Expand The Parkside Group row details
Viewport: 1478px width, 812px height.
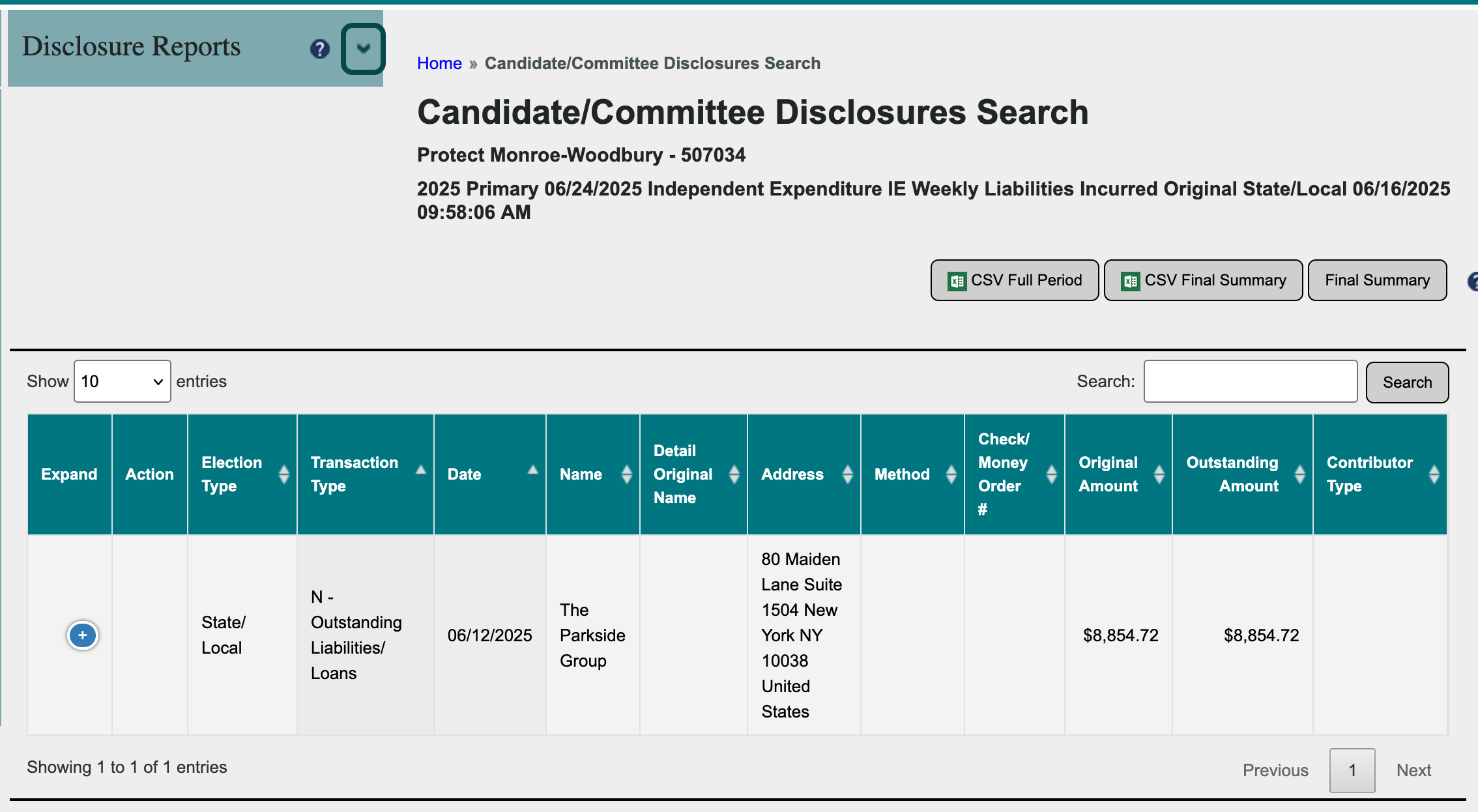click(x=83, y=635)
